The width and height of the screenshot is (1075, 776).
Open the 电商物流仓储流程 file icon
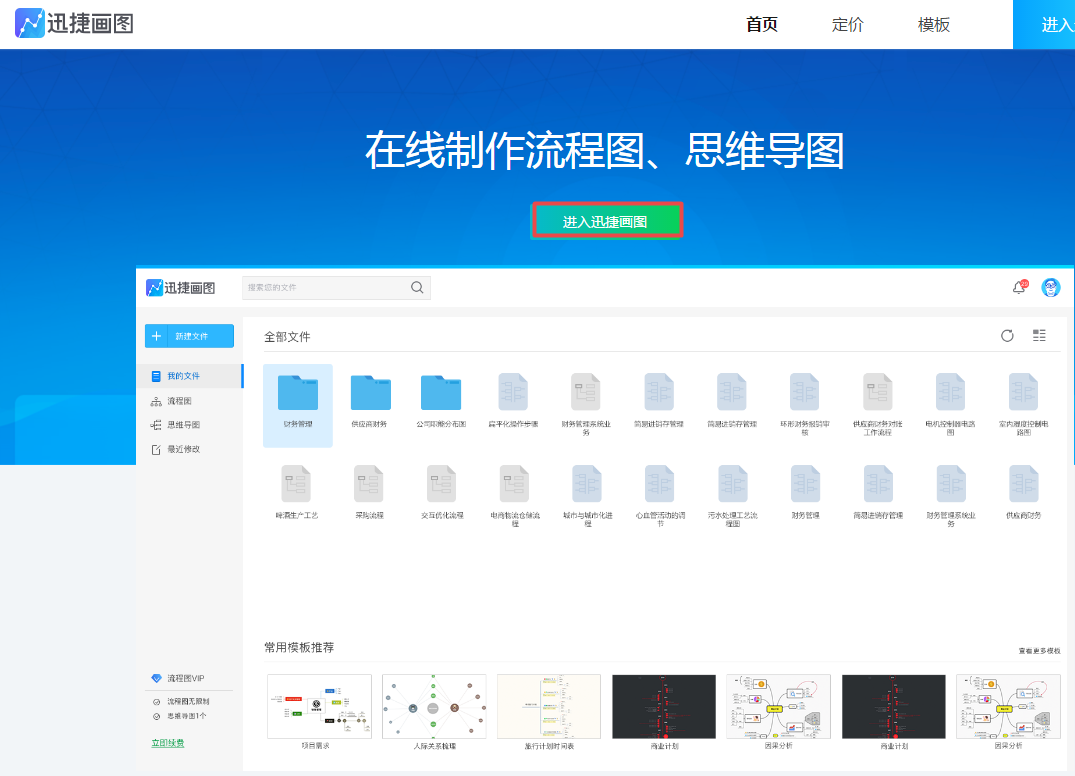coord(514,484)
